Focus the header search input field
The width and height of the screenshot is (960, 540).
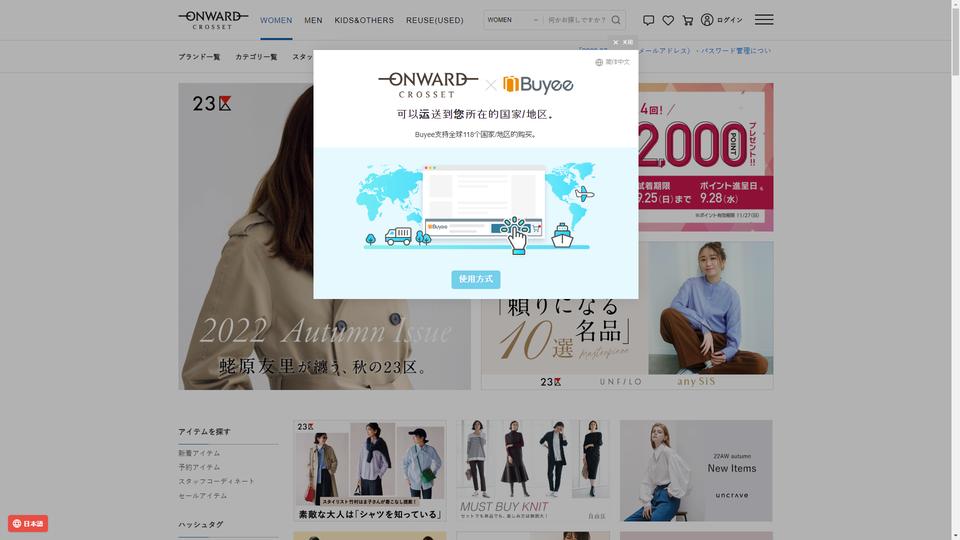click(x=576, y=20)
